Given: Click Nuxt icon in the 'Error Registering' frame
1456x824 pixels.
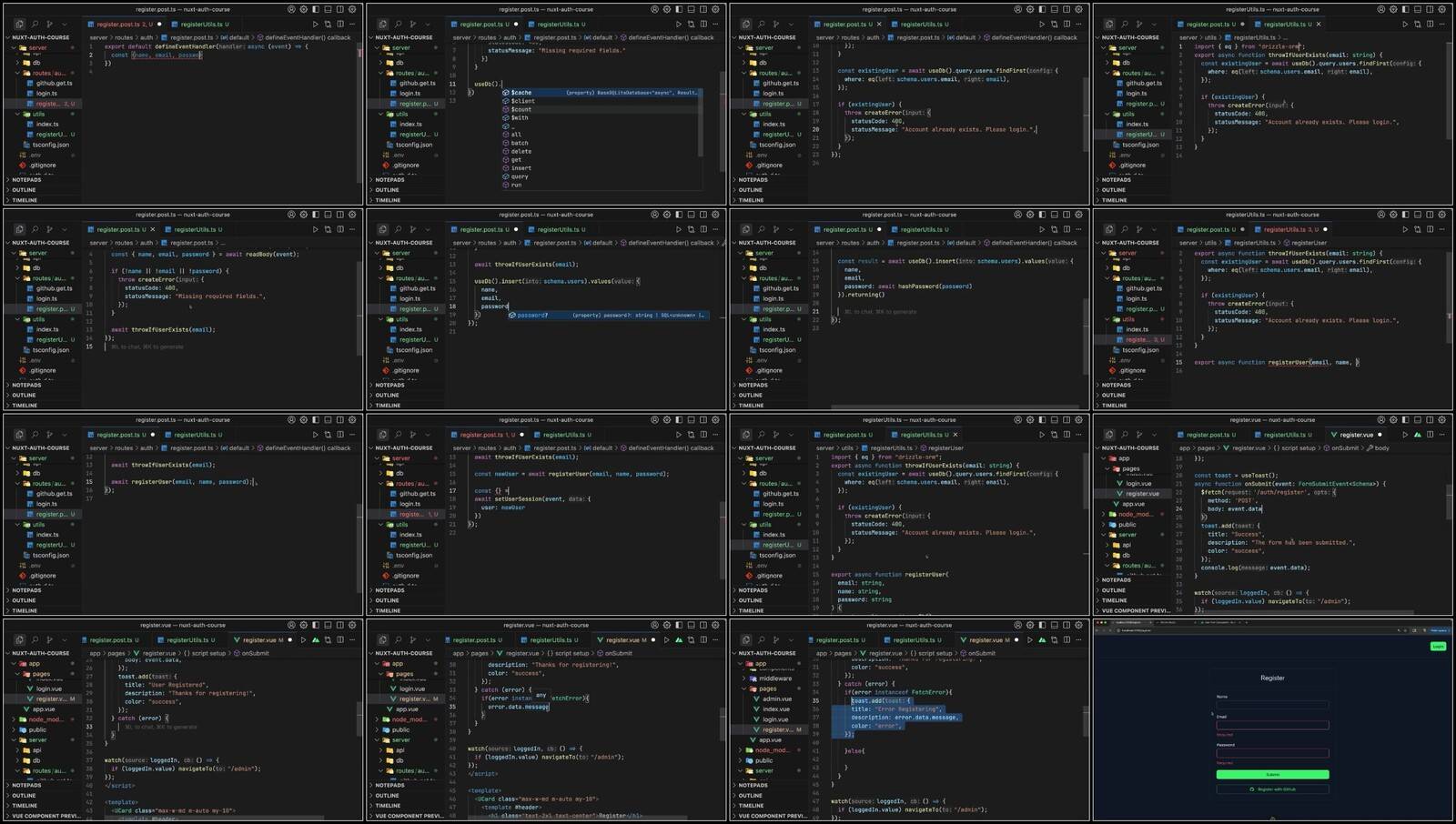Looking at the screenshot, I should tap(1043, 640).
